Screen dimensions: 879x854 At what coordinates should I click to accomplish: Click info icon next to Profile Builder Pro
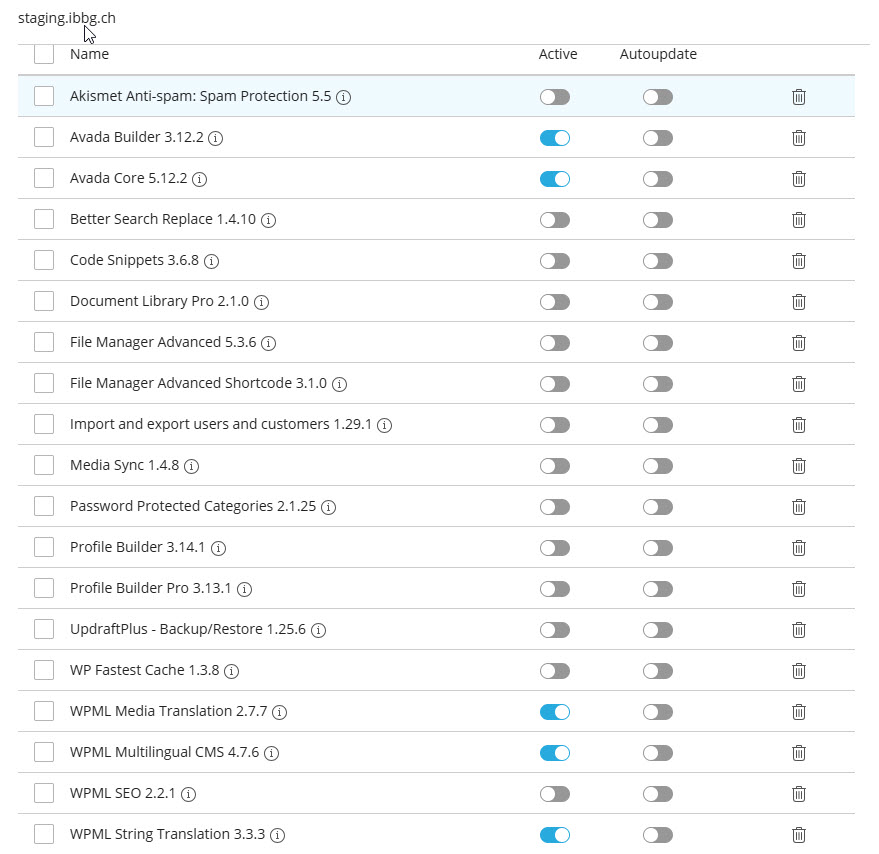pyautogui.click(x=244, y=589)
